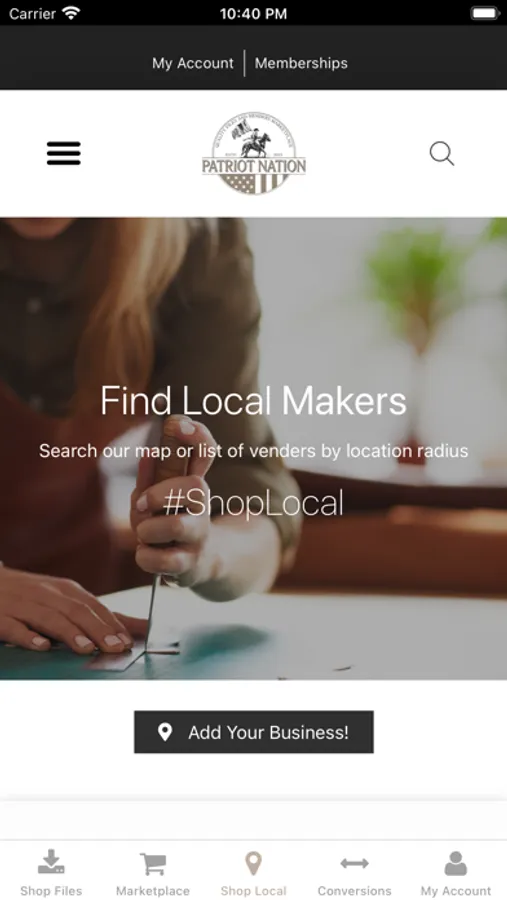The image size is (507, 900).
Task: Tap the magnifying glass search icon
Action: 442,154
